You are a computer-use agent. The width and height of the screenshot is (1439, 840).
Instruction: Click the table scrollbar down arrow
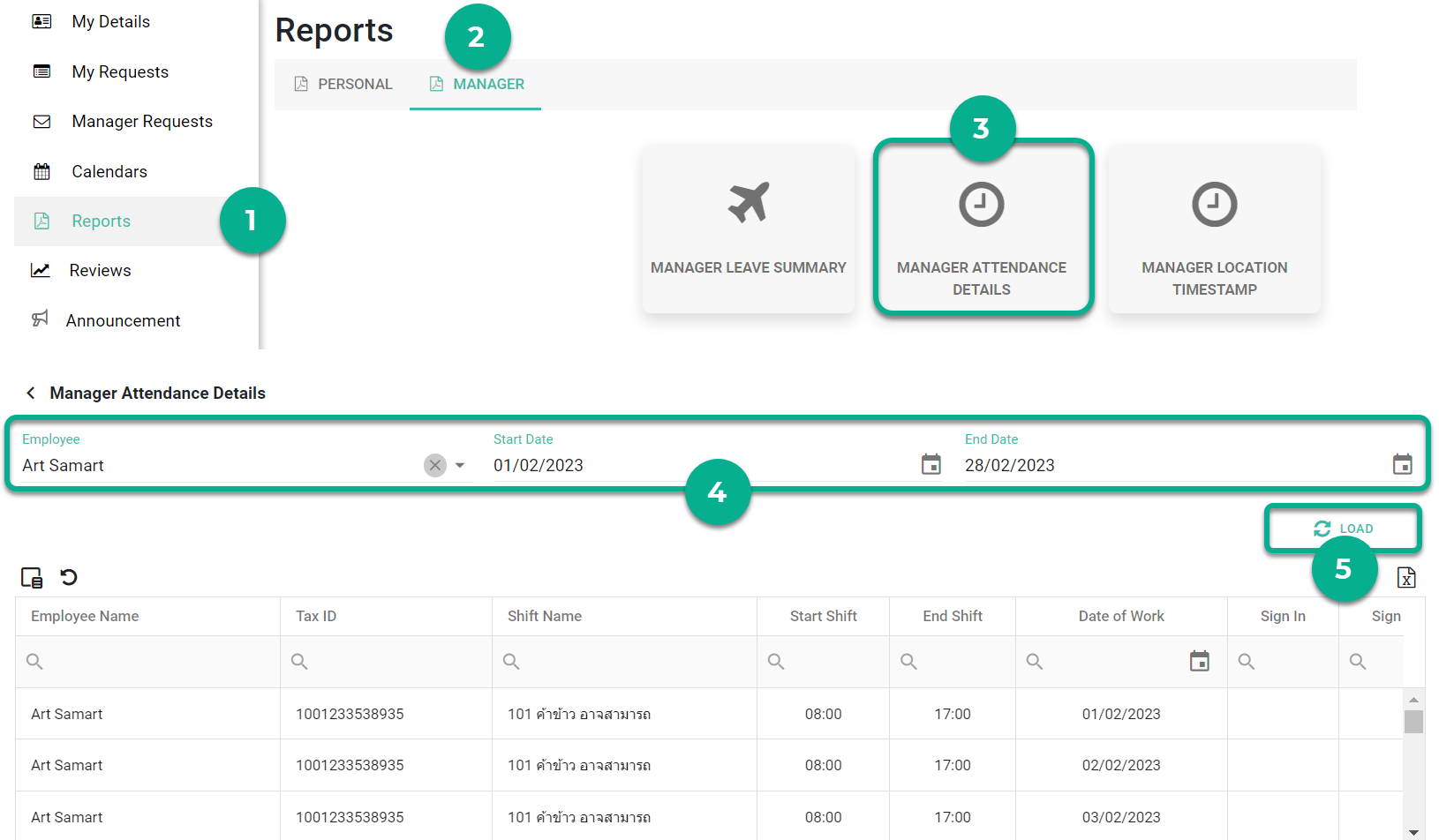(1413, 832)
